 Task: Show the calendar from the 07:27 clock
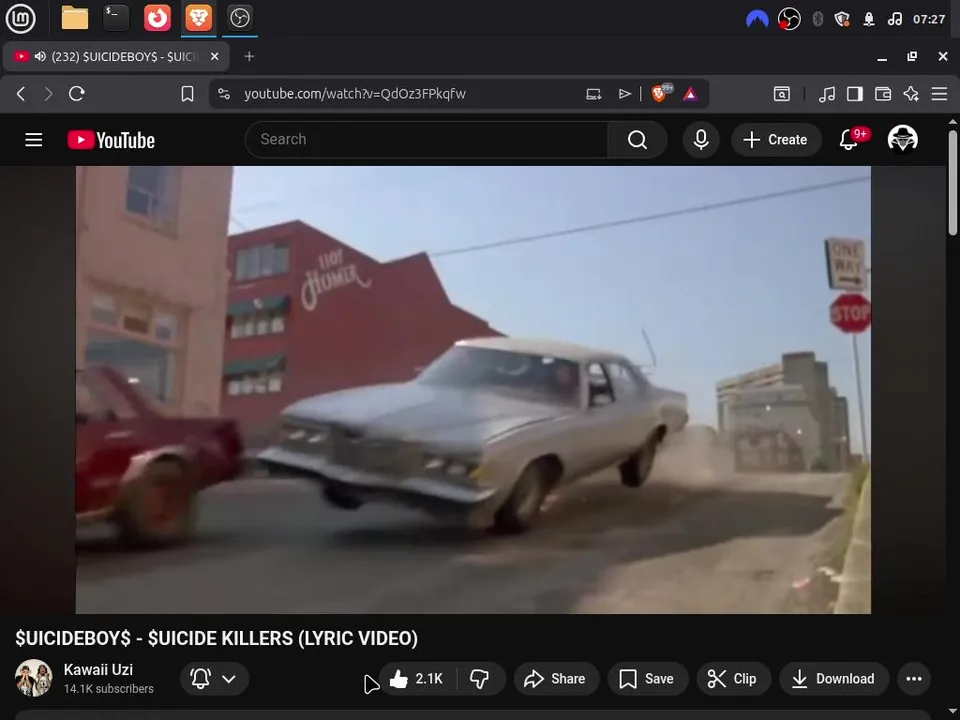[929, 19]
